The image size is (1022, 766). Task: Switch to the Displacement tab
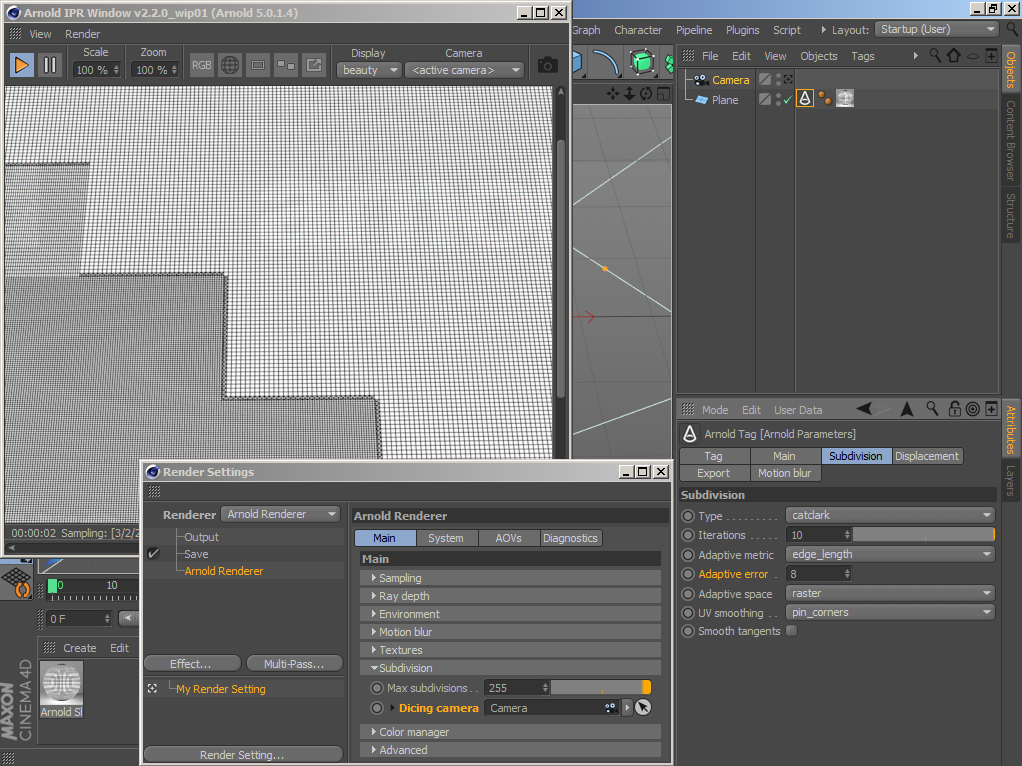coord(927,456)
